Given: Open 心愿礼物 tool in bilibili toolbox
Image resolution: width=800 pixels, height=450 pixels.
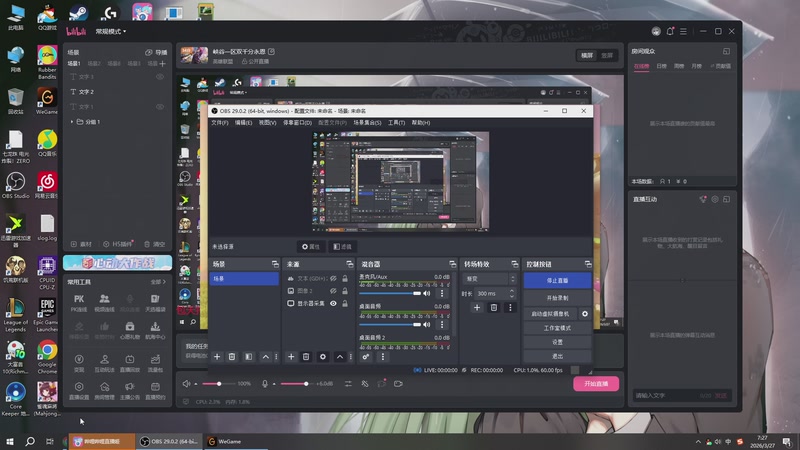Looking at the screenshot, I should [x=130, y=330].
